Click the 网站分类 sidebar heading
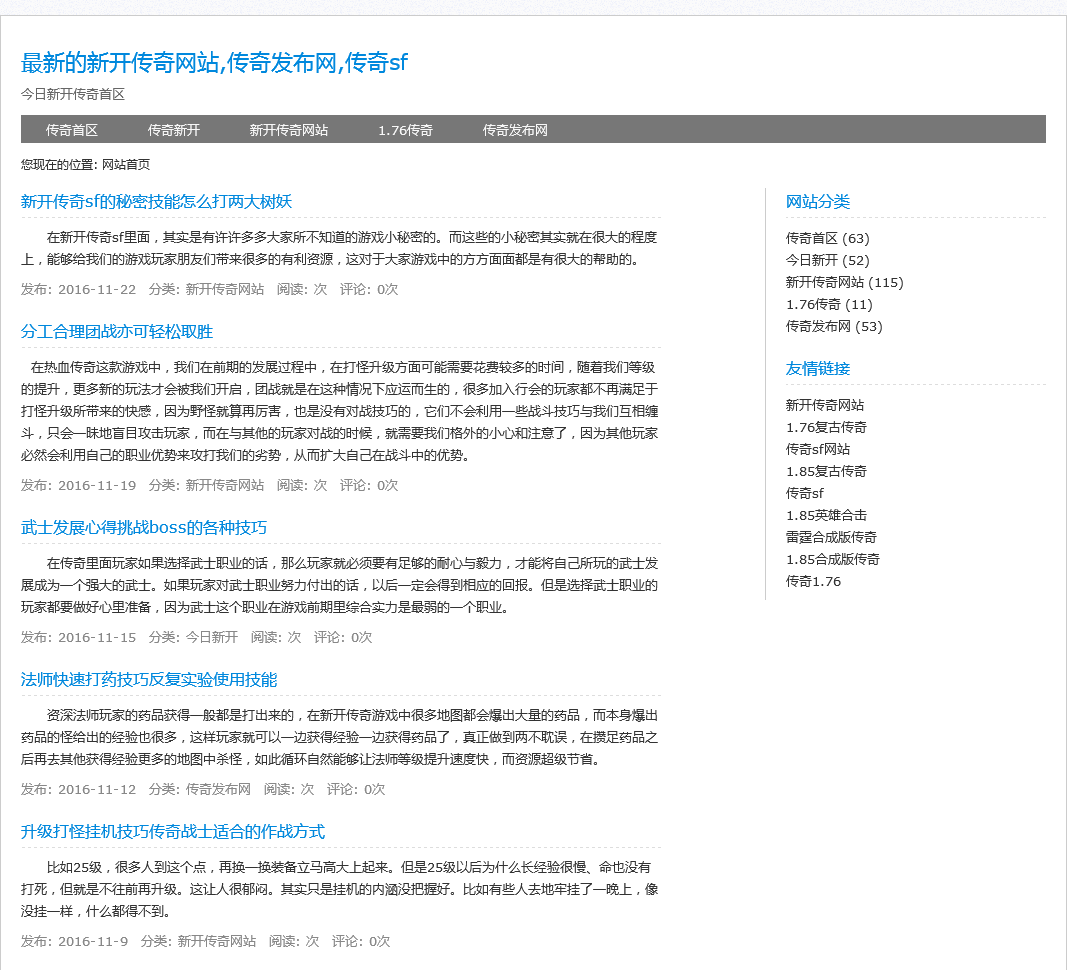Image resolution: width=1067 pixels, height=970 pixels. pos(818,201)
